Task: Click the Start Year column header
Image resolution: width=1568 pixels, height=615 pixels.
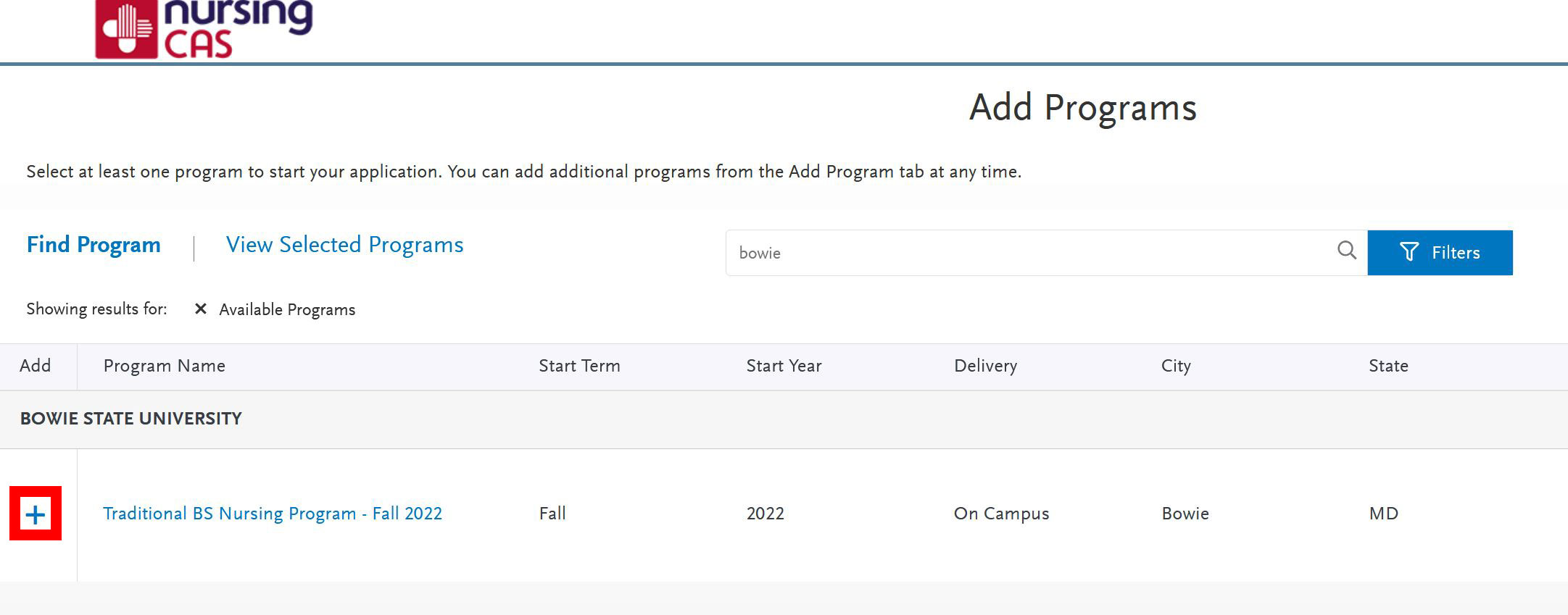Action: (x=784, y=366)
